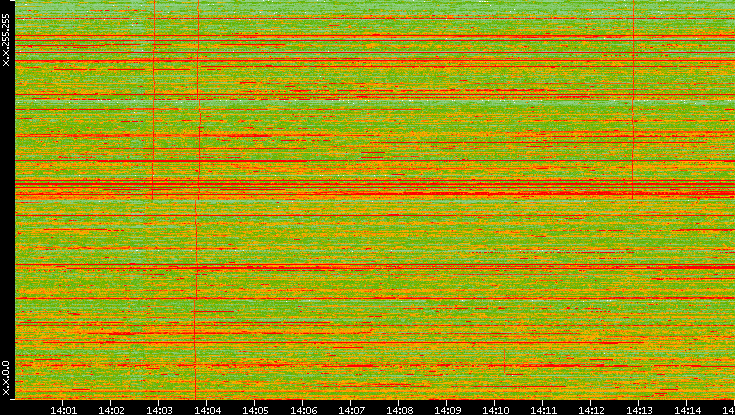Select the 14:02 time axis label
This screenshot has height=415, width=735.
111,410
